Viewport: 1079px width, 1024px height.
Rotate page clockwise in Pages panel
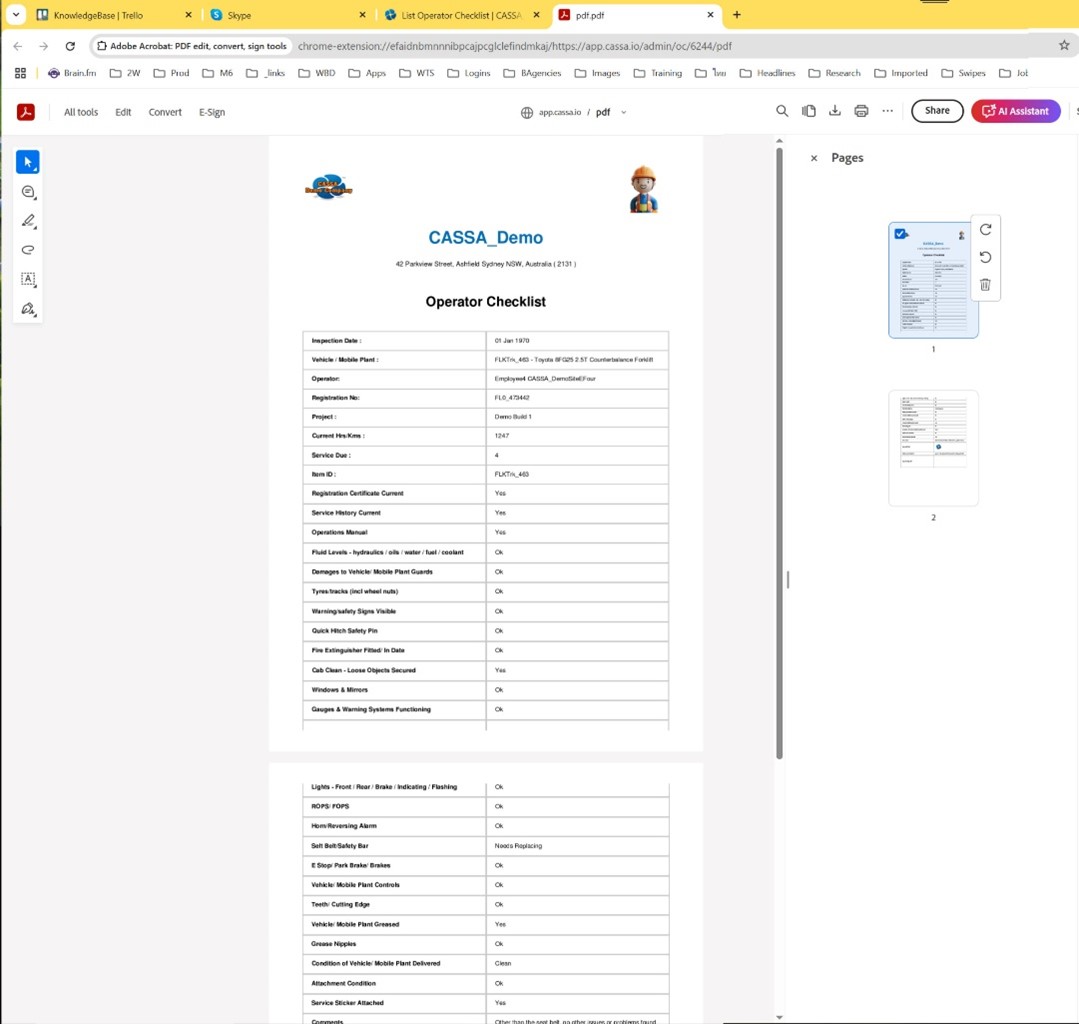(985, 229)
